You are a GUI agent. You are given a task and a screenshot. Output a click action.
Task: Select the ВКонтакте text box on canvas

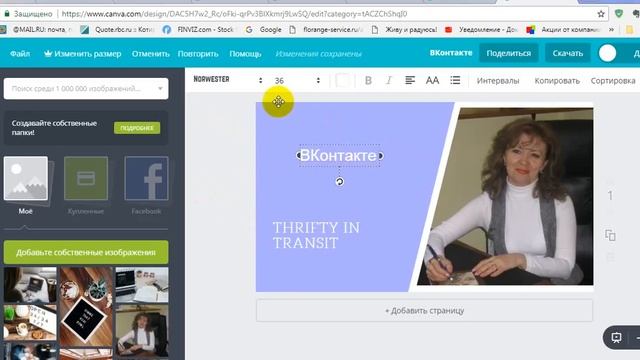338,155
